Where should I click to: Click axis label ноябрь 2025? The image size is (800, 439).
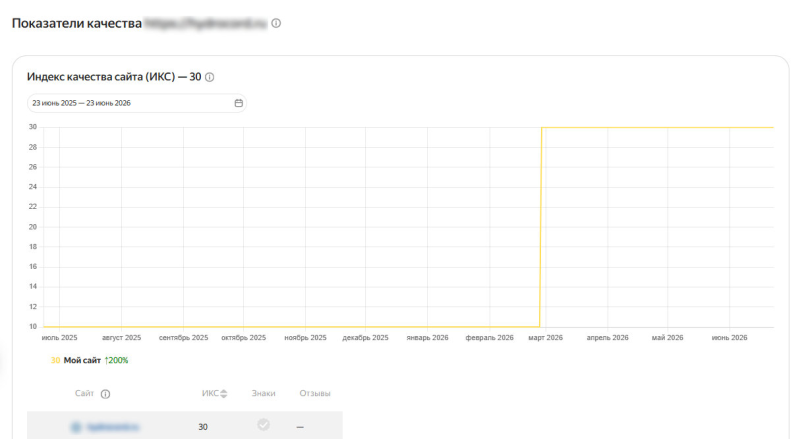tap(305, 337)
